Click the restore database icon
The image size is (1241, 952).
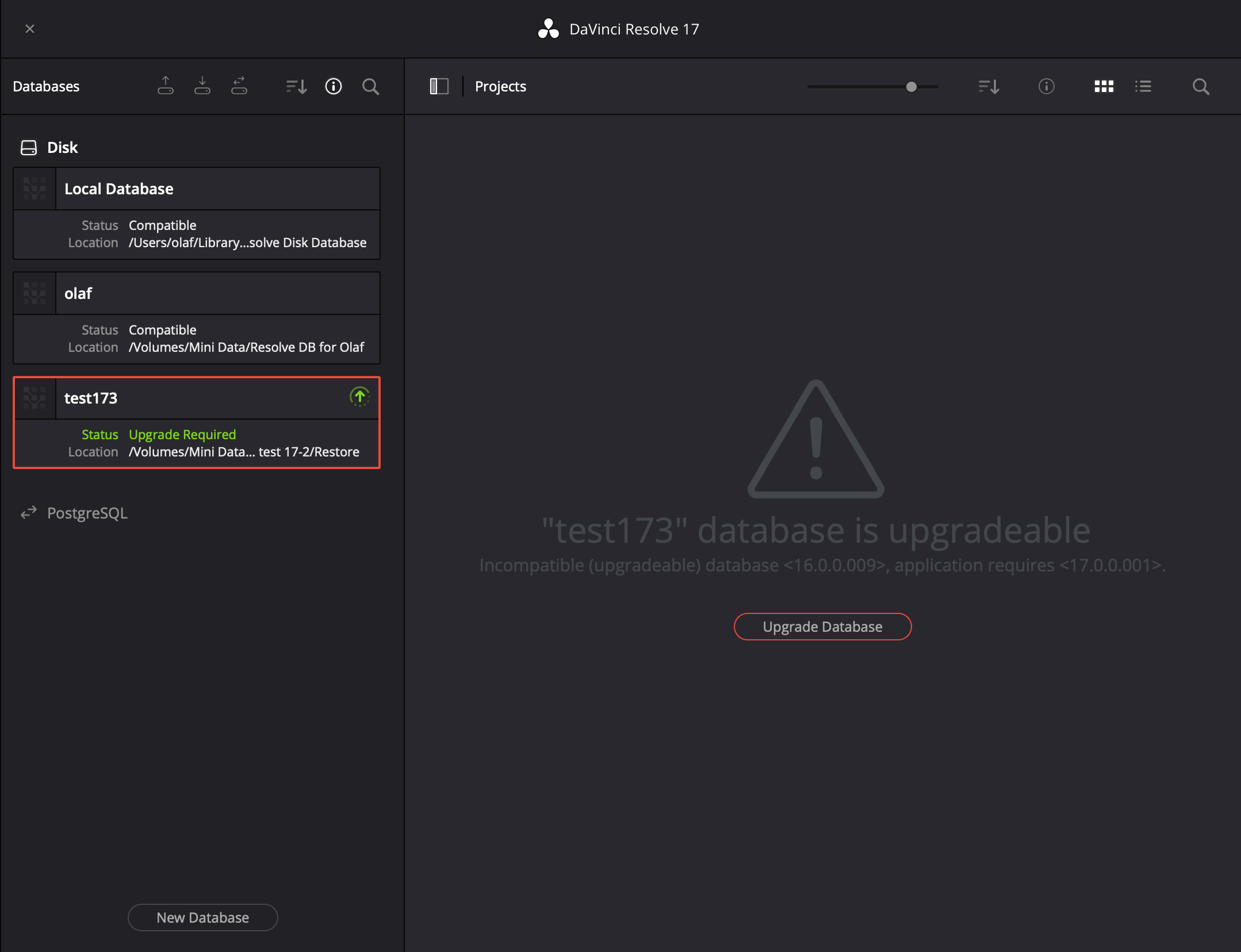point(202,86)
